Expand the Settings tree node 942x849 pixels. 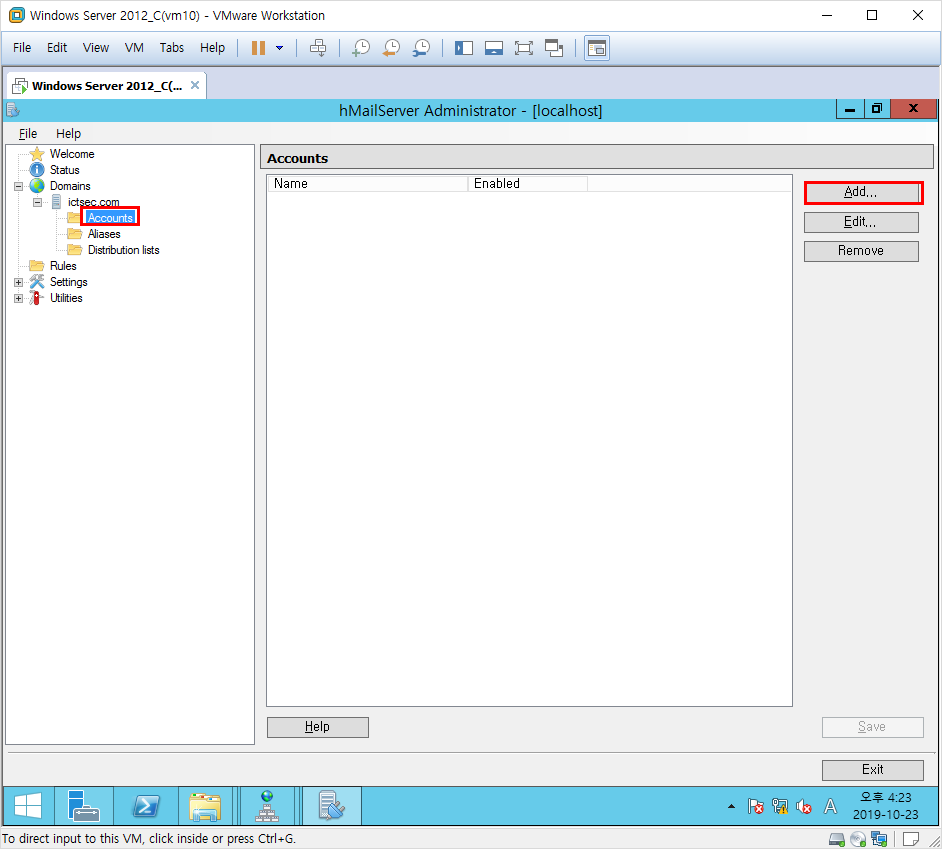19,282
